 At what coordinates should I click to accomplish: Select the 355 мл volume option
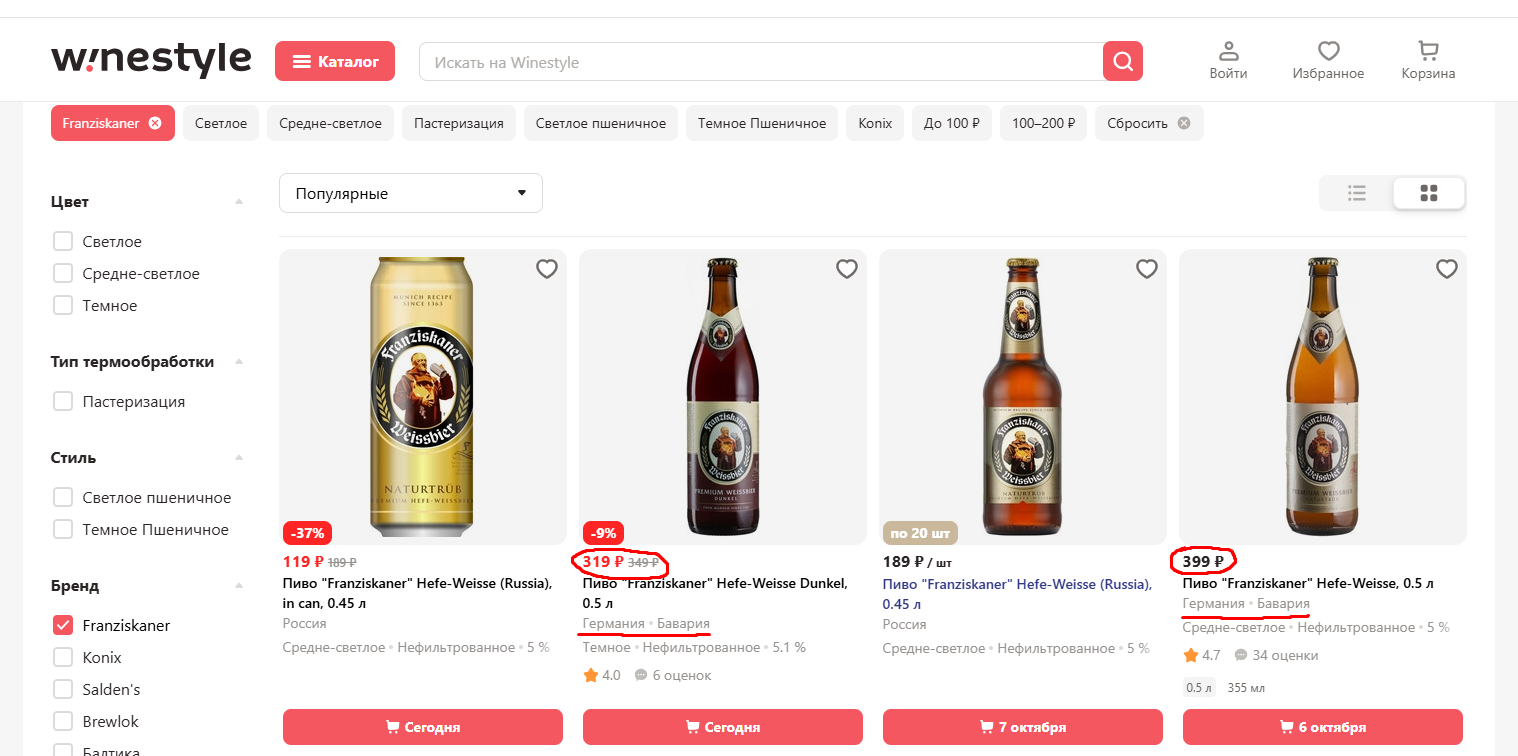coord(1246,688)
